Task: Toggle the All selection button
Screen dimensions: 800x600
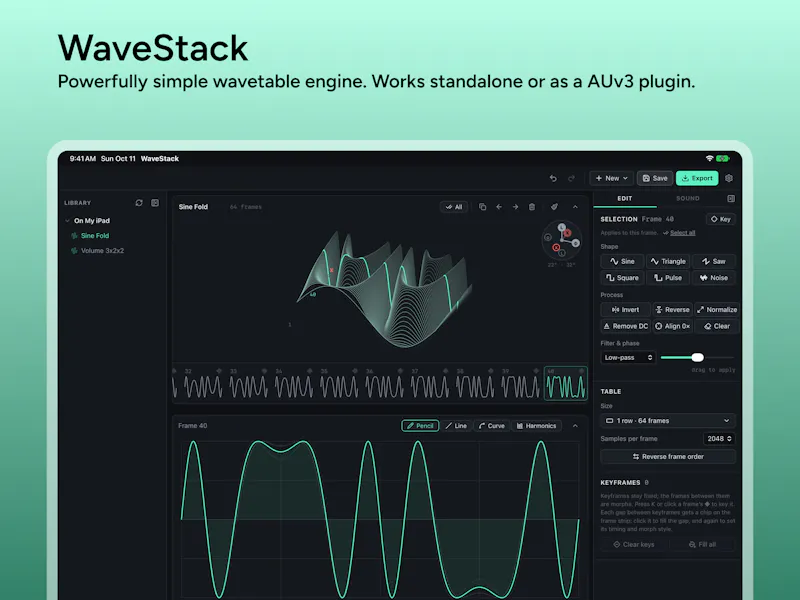Action: (x=454, y=207)
